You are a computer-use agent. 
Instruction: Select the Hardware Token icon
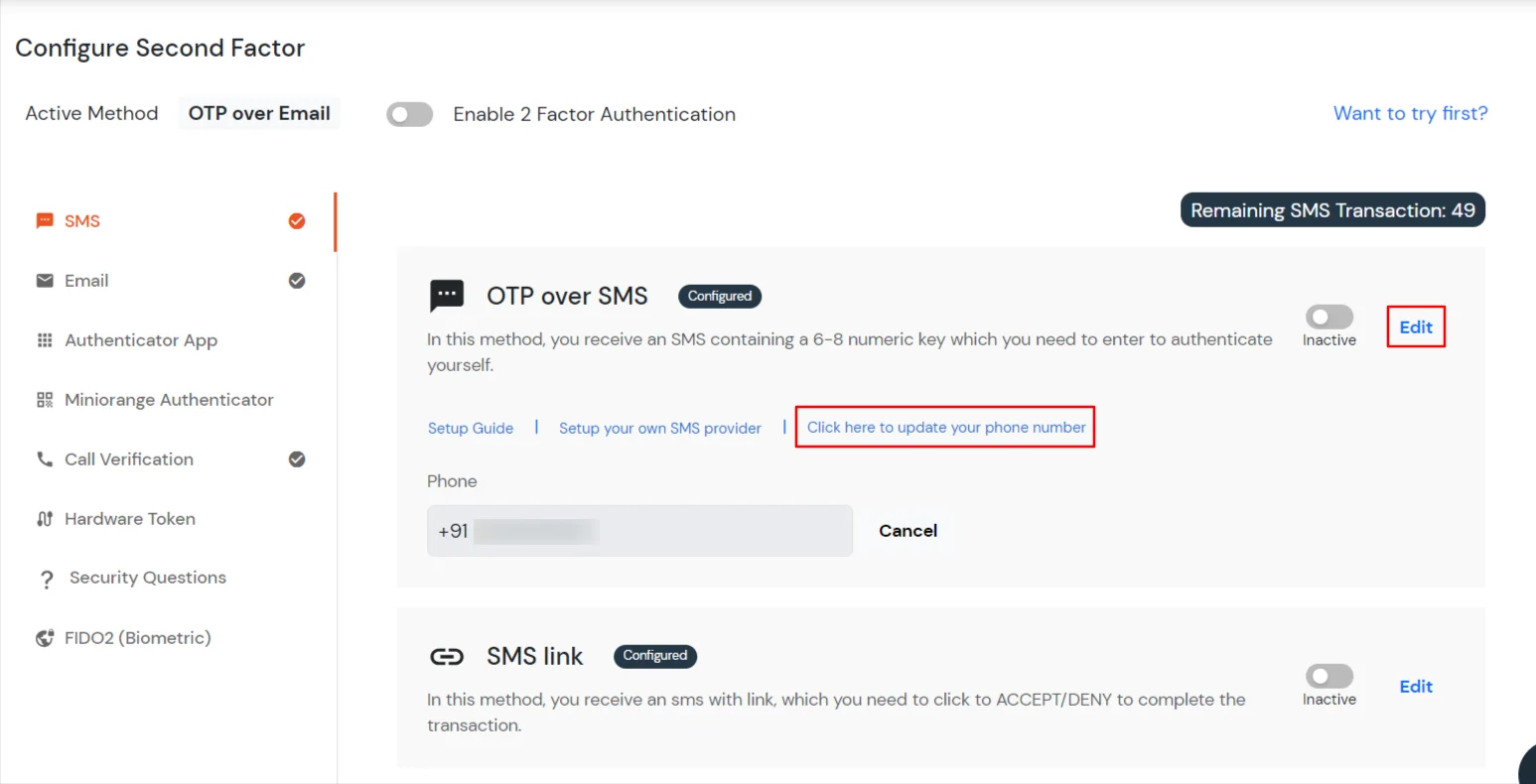[x=45, y=518]
